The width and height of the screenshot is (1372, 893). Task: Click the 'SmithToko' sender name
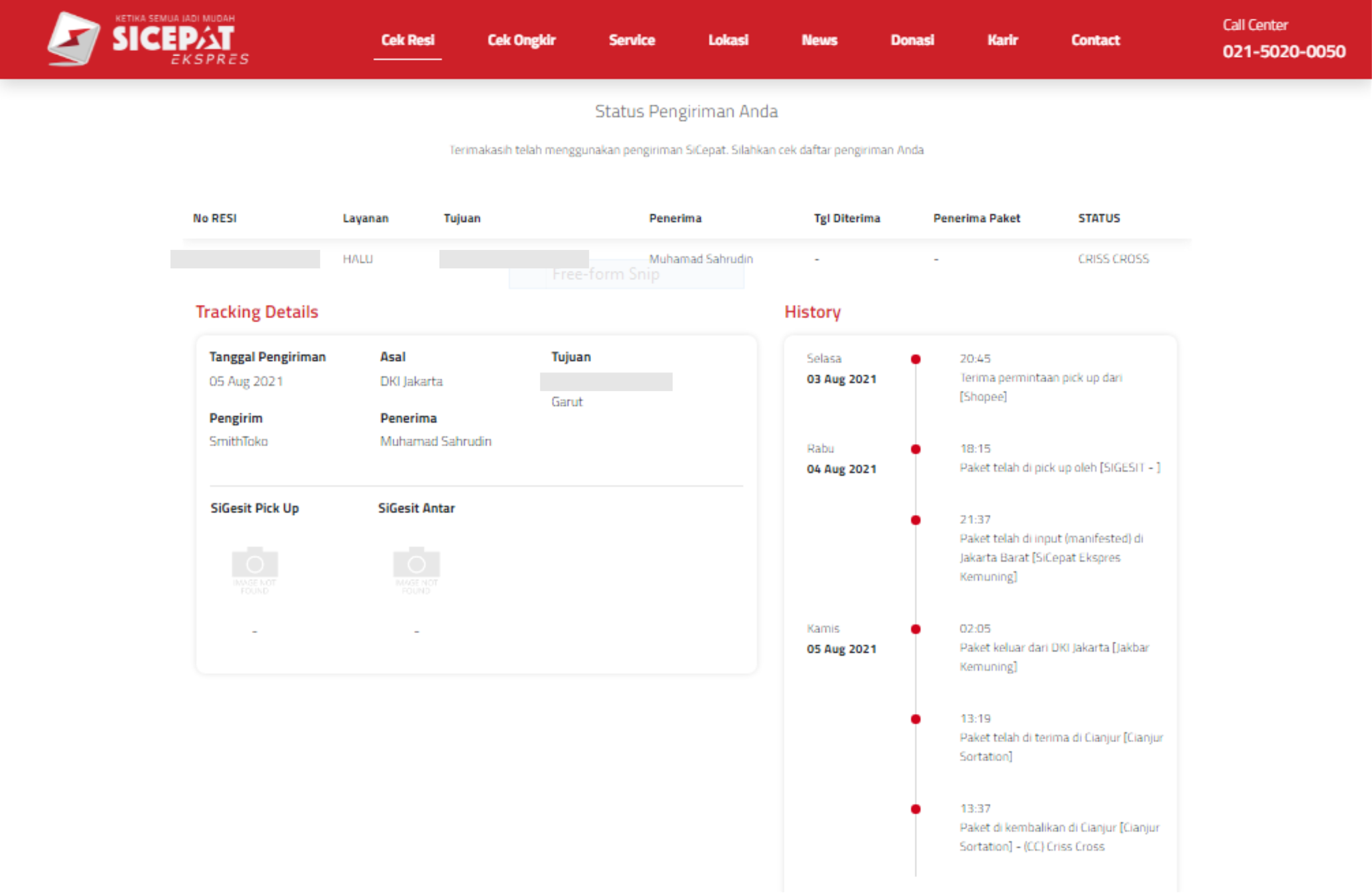(x=238, y=441)
